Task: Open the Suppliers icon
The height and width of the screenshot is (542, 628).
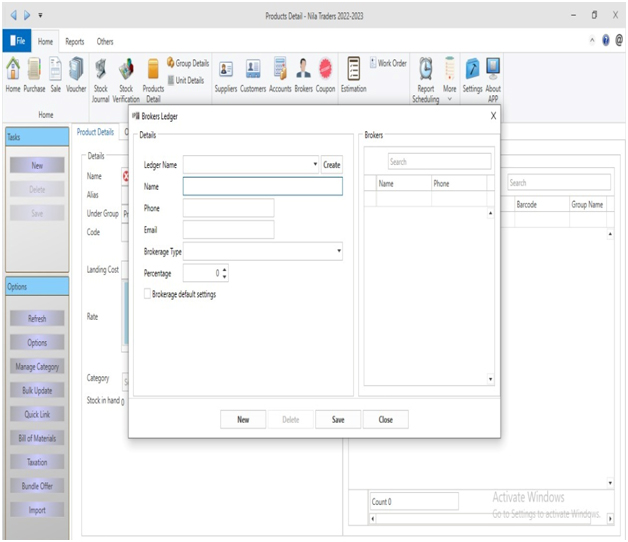Action: click(x=226, y=75)
